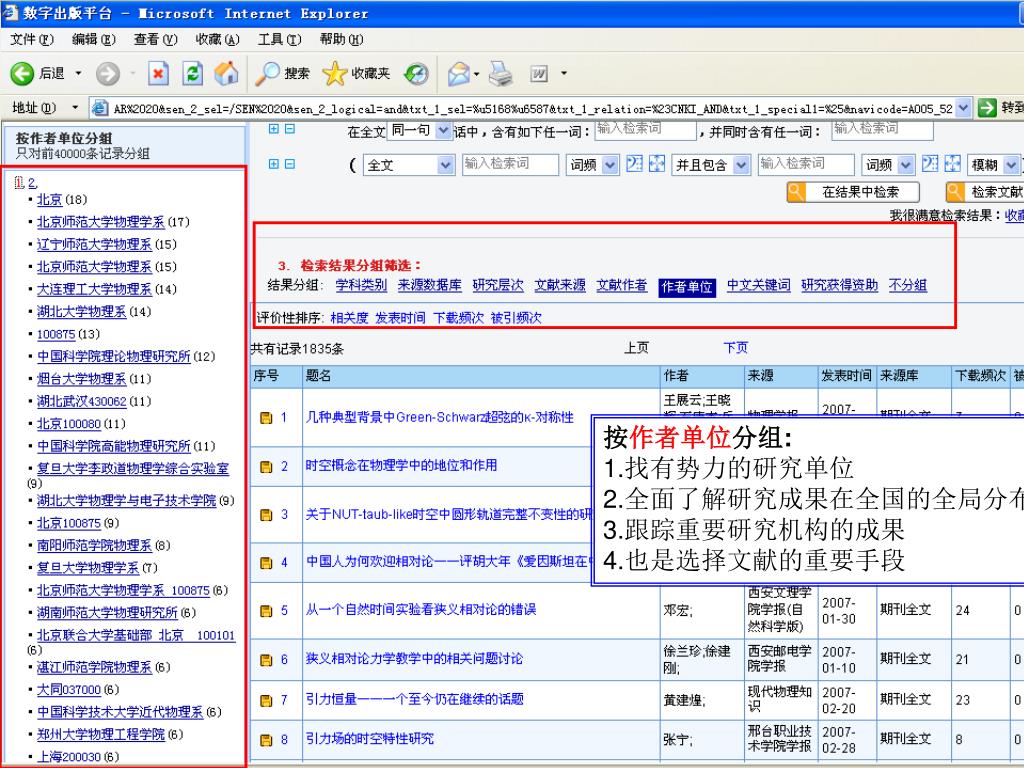Open the History toolbar icon

(x=416, y=73)
